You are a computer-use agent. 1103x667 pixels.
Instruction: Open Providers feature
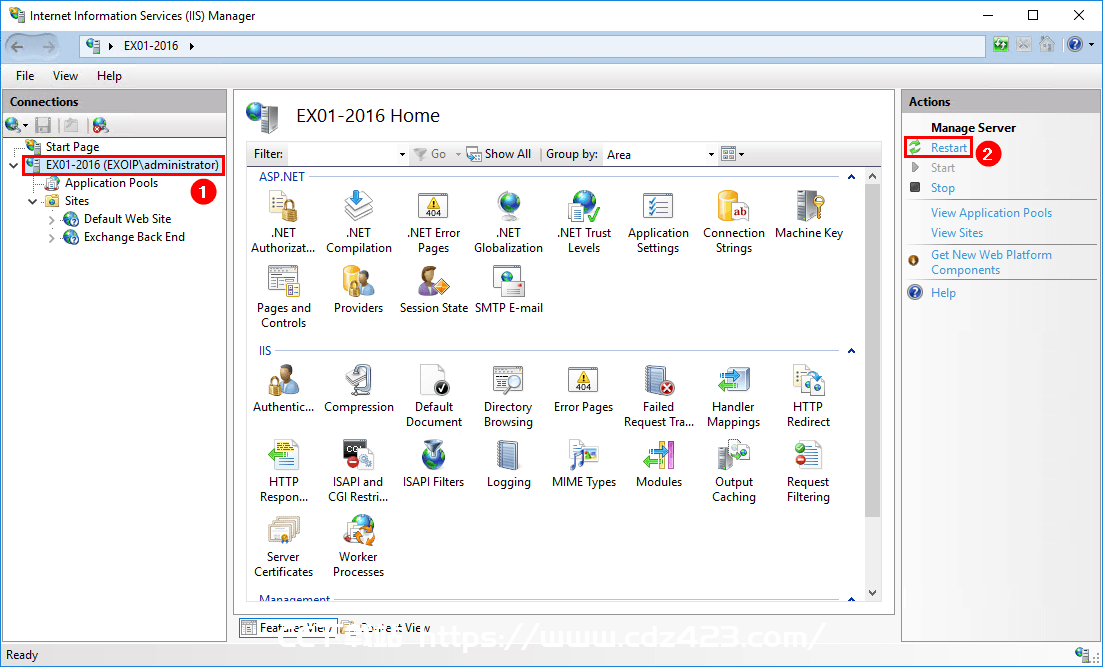(359, 290)
